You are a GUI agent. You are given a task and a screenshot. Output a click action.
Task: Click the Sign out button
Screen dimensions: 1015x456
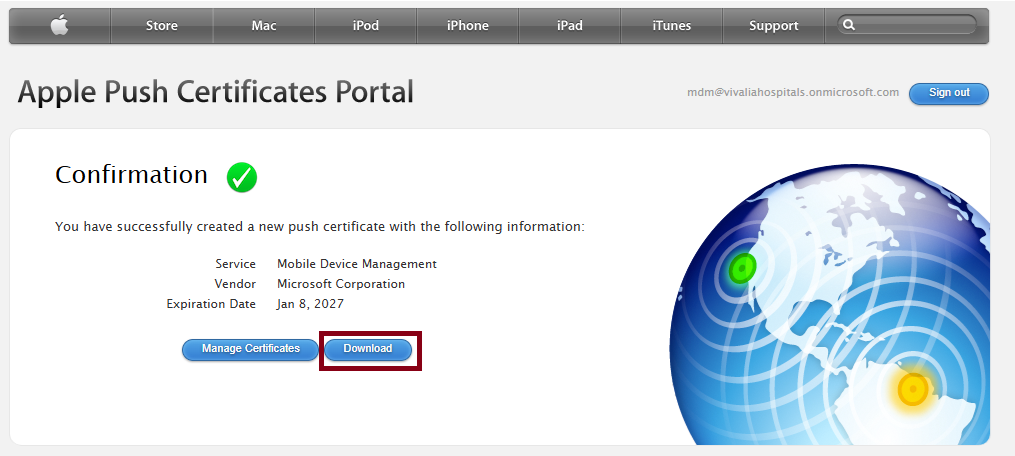949,93
